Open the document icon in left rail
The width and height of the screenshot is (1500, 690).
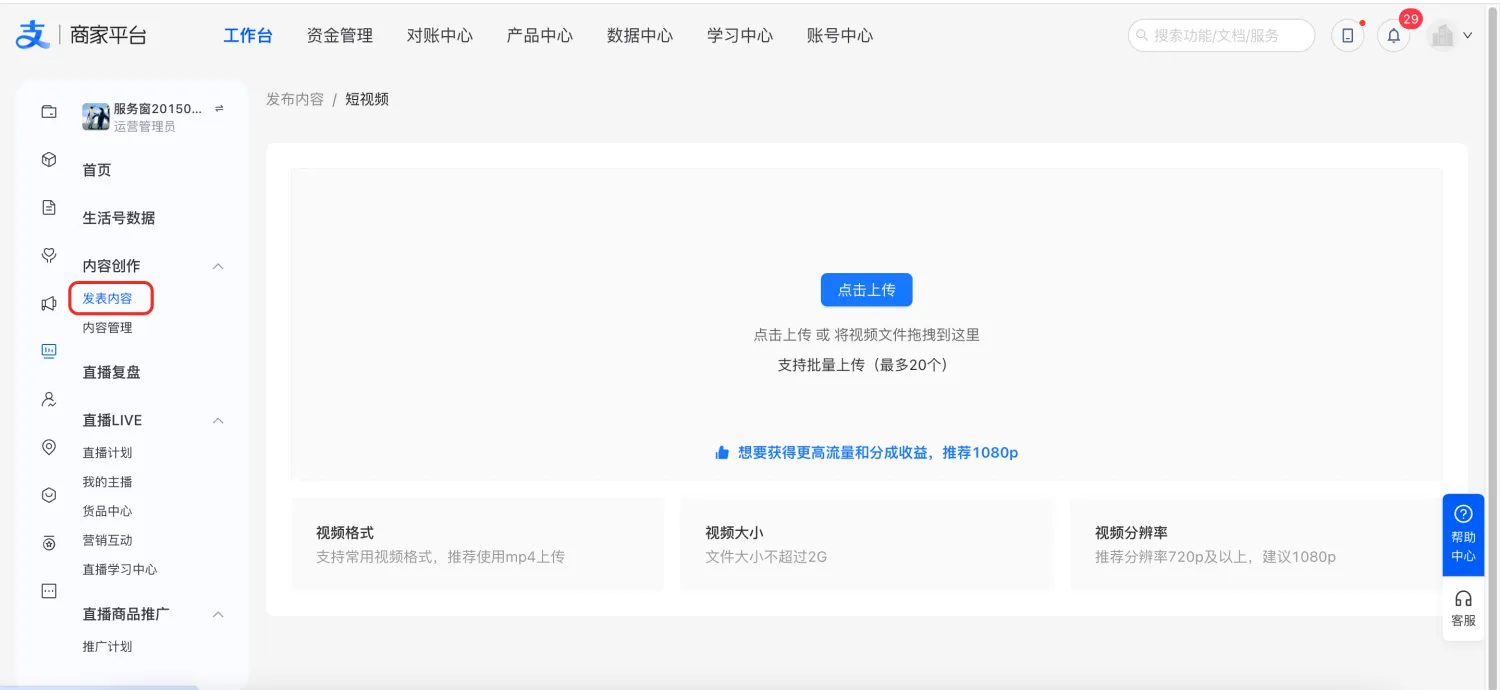tap(48, 208)
